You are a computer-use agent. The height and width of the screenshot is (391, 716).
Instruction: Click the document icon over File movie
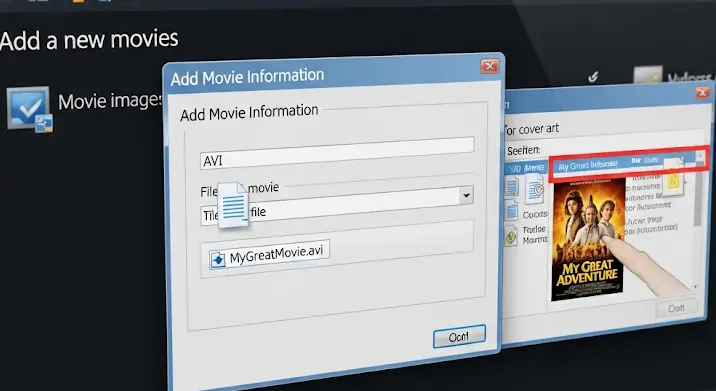click(233, 205)
